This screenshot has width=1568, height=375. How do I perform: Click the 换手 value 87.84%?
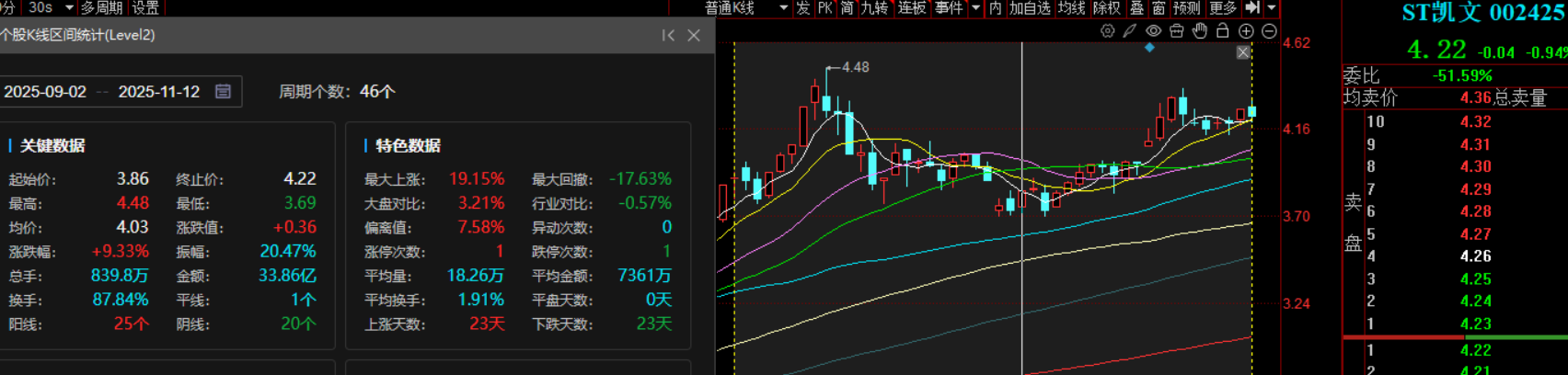point(121,300)
